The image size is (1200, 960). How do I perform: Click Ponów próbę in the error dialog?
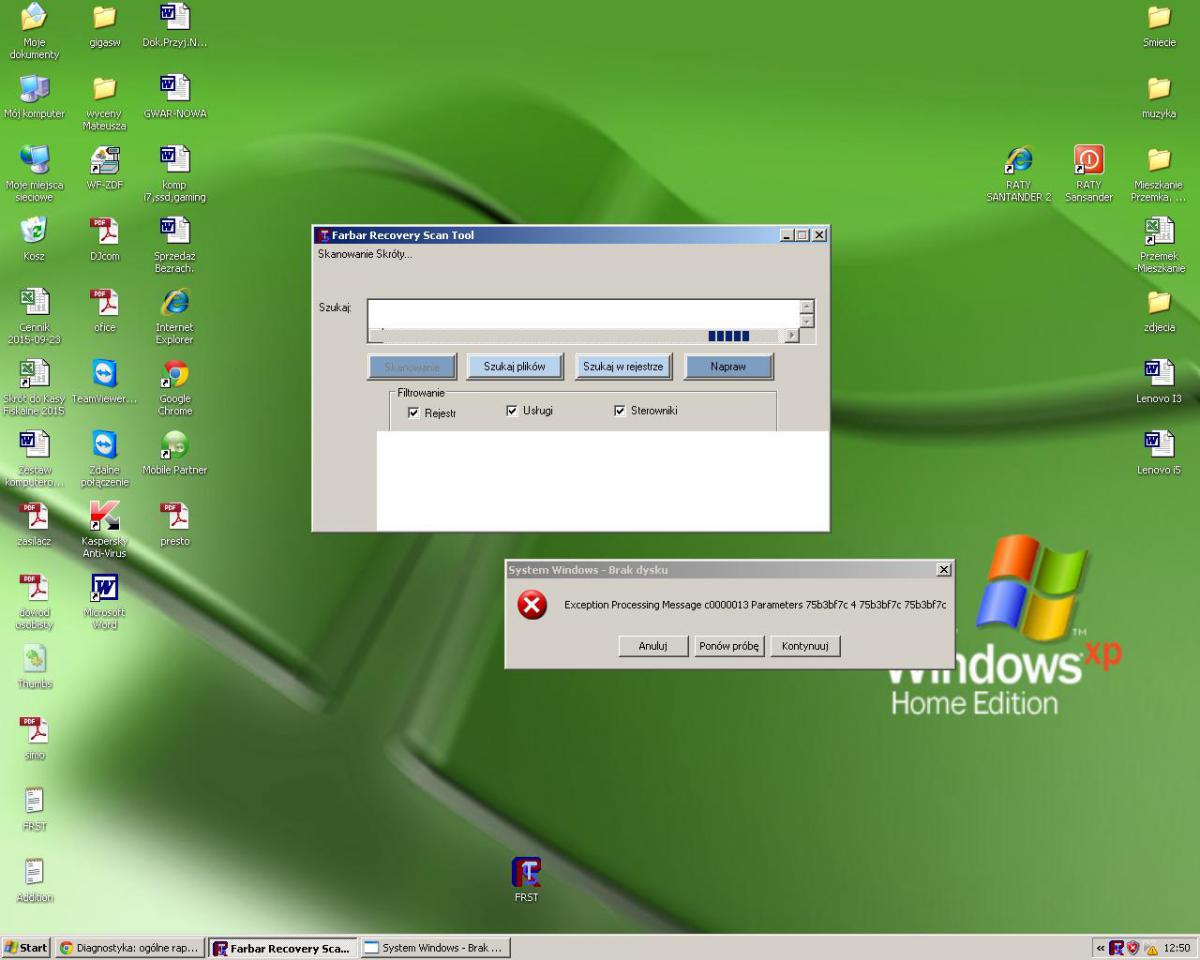(728, 646)
